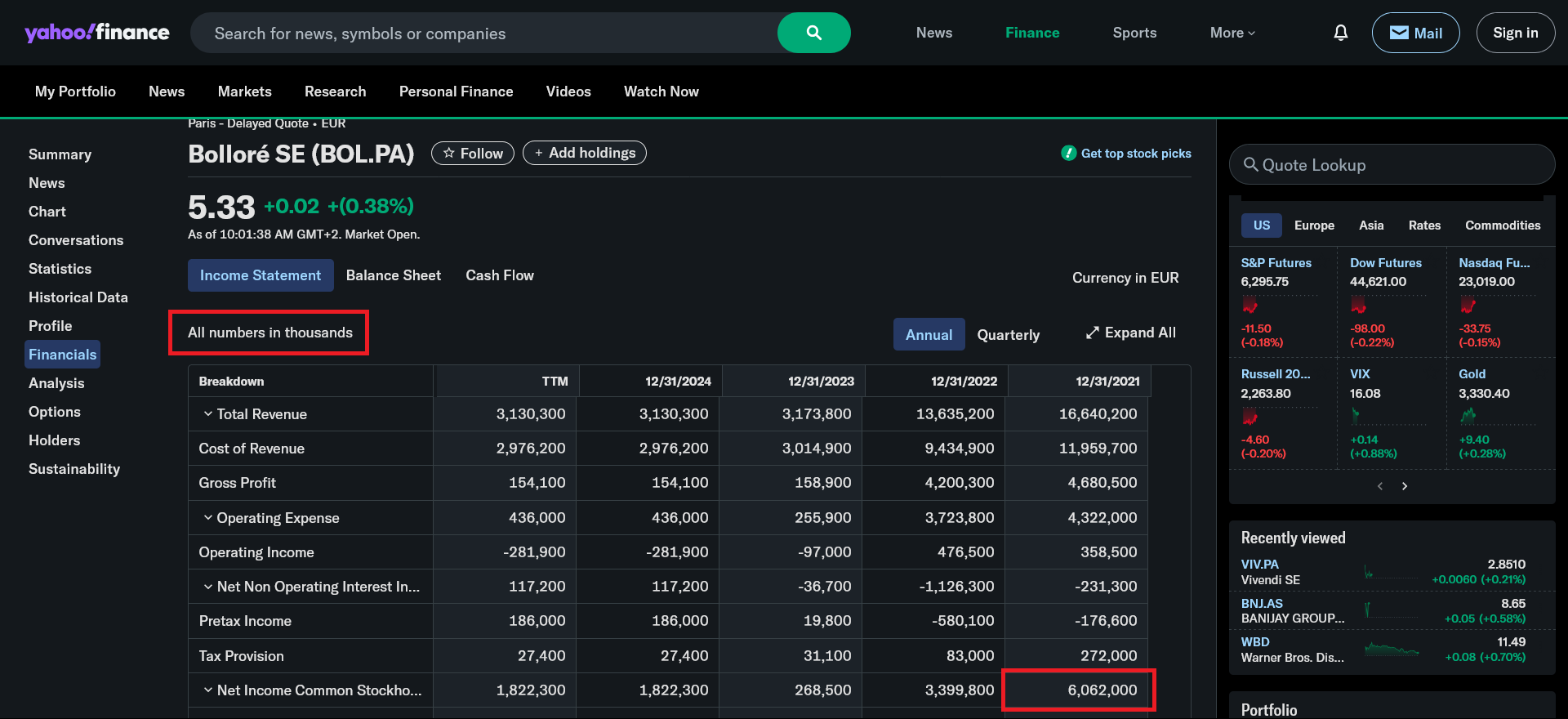Open VIX quote

coord(1360,374)
